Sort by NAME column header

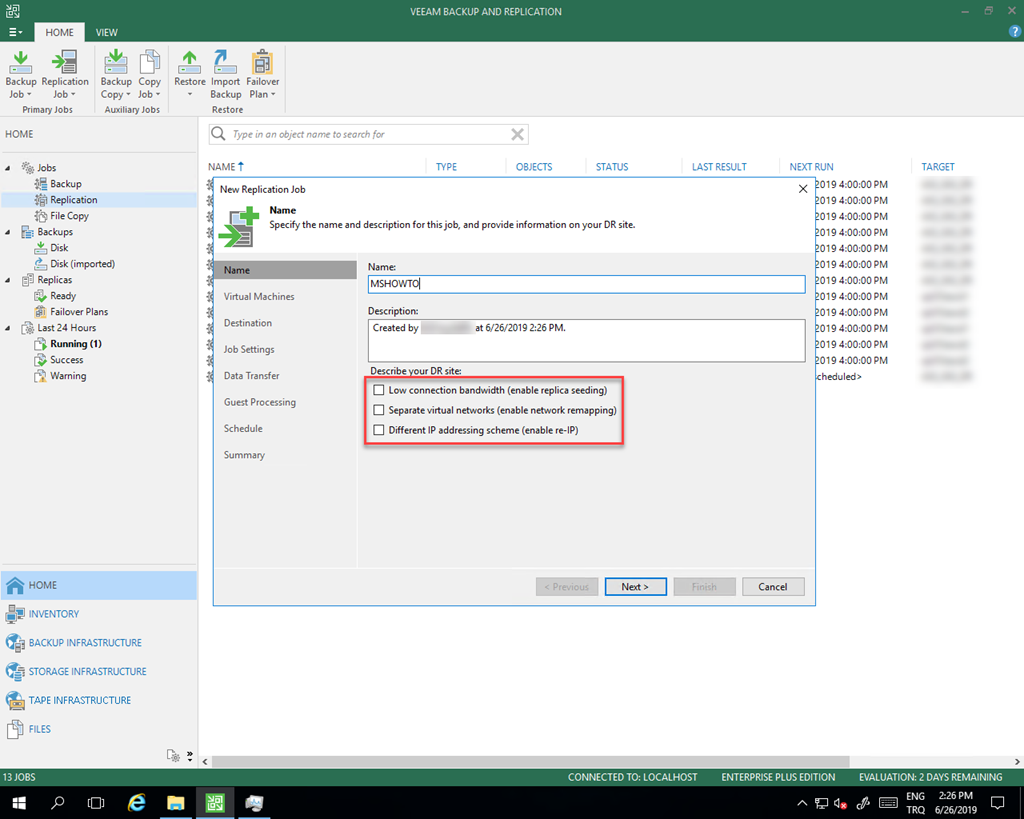(226, 167)
